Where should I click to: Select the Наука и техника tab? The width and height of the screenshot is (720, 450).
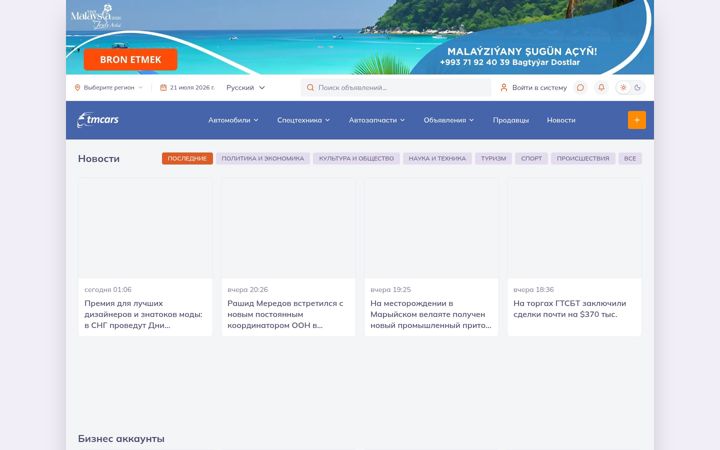tap(437, 158)
